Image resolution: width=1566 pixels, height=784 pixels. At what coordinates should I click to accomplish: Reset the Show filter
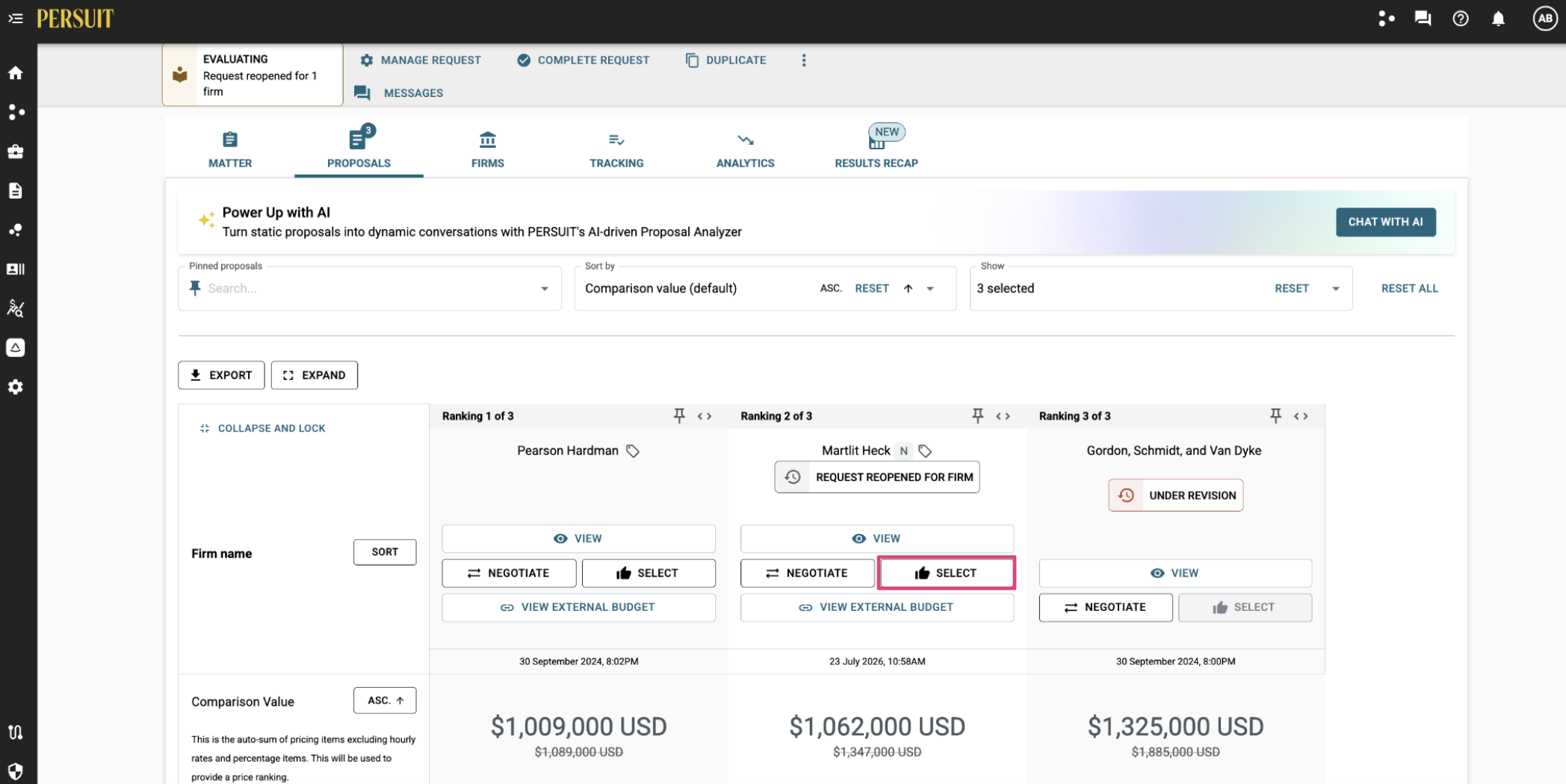point(1292,289)
